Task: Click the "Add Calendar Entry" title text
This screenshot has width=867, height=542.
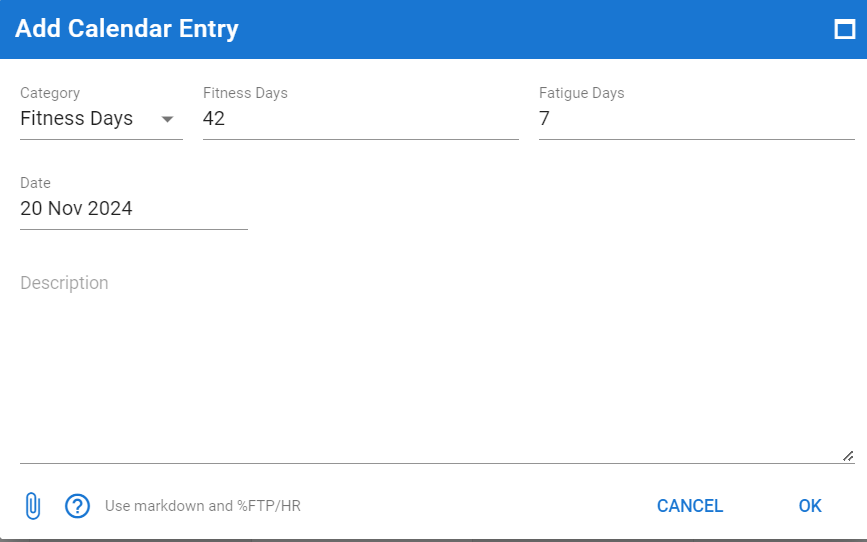Action: click(x=127, y=29)
